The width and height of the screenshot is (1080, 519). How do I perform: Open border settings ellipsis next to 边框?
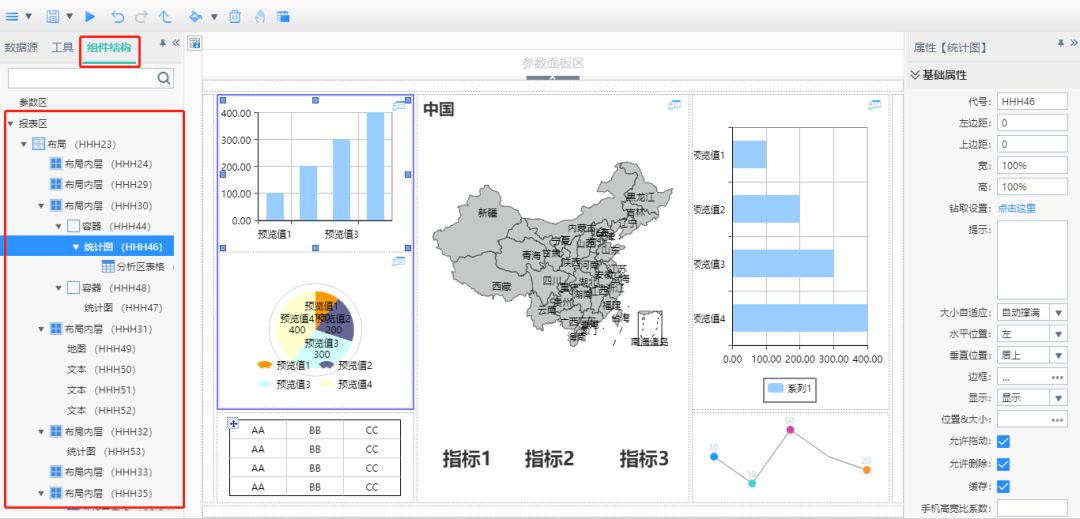coord(1057,377)
